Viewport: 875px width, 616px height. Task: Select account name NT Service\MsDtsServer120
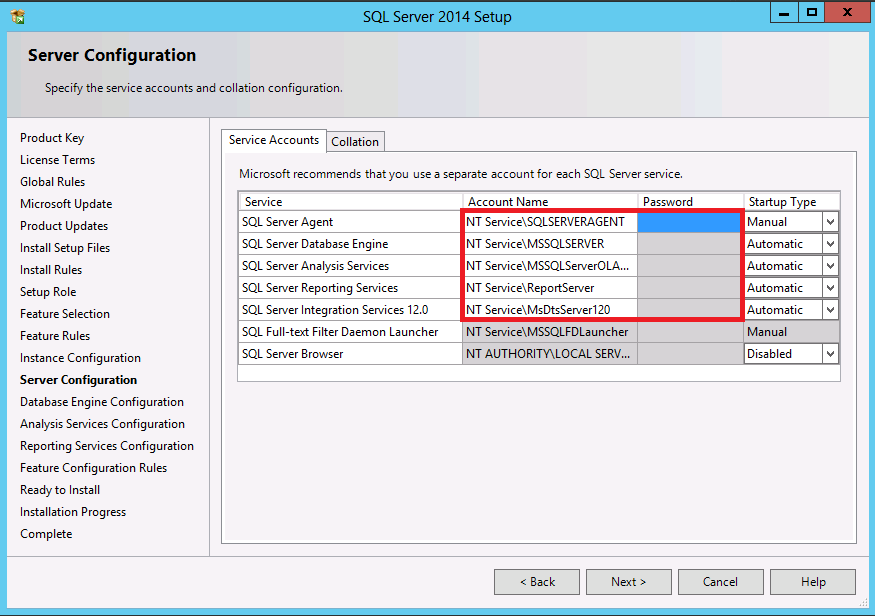click(x=550, y=310)
